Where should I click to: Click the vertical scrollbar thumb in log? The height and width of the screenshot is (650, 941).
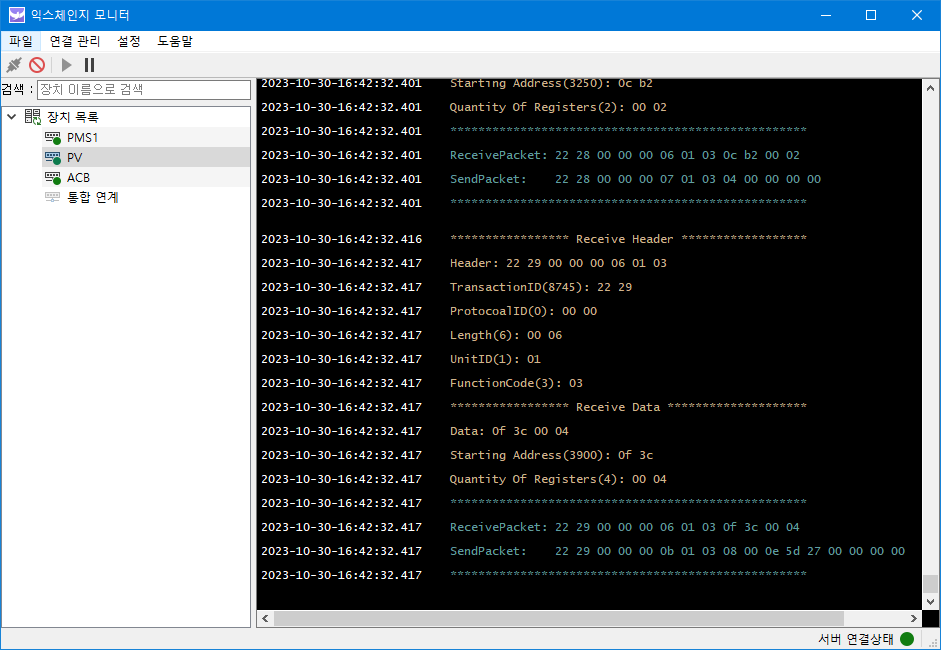(930, 585)
